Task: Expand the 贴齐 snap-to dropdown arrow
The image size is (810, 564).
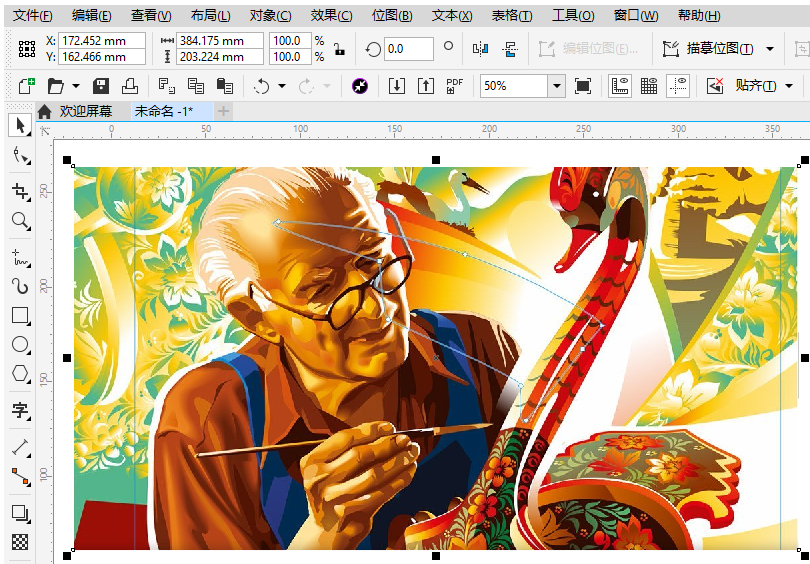Action: [x=789, y=86]
